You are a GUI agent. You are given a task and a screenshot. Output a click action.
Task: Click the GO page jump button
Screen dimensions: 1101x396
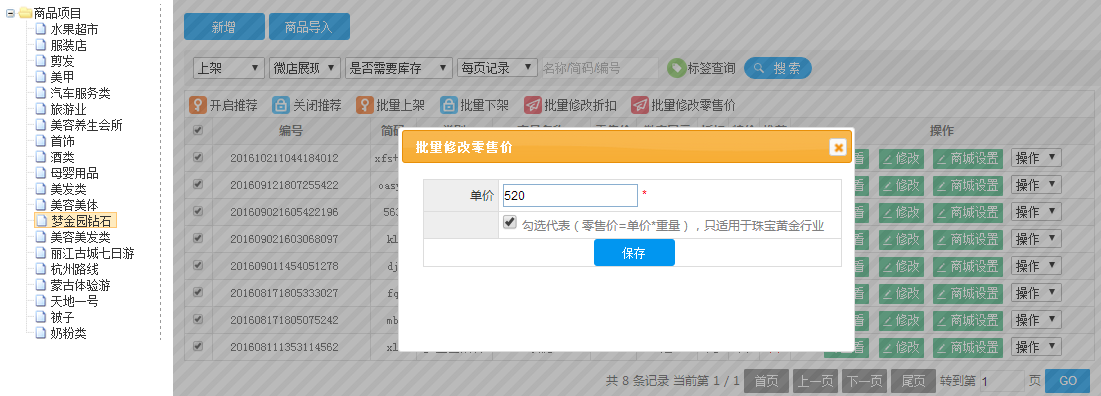tap(1067, 381)
